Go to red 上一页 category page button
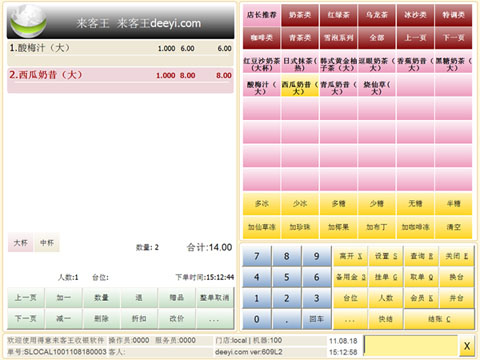Image resolution: width=480 pixels, height=360 pixels. tap(415, 38)
